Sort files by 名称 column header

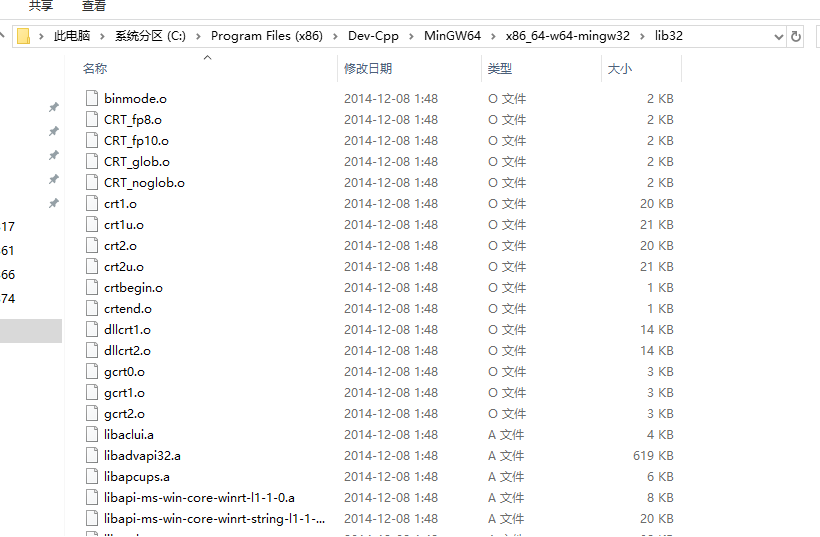point(95,69)
